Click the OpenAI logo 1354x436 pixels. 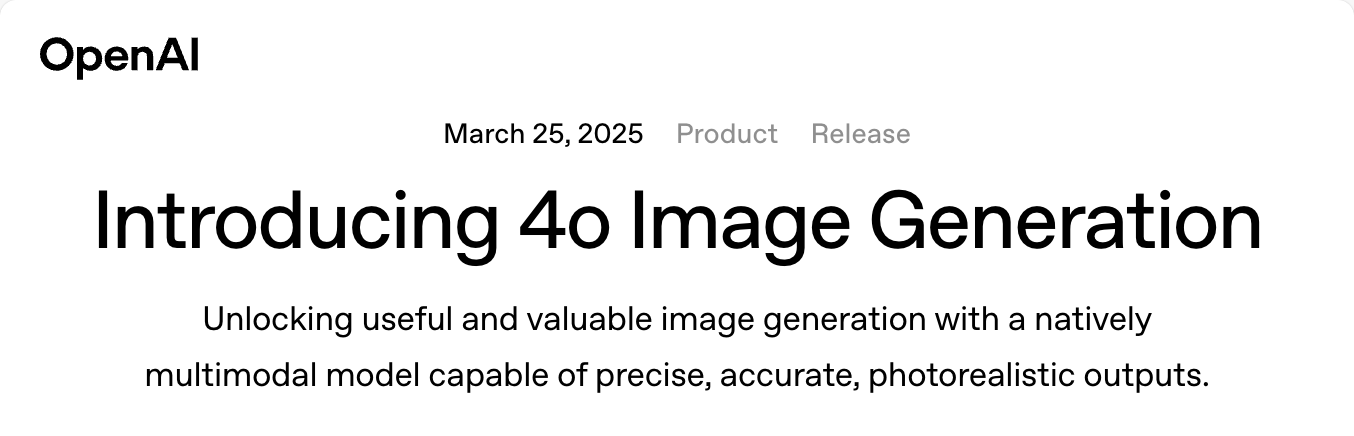pos(120,56)
